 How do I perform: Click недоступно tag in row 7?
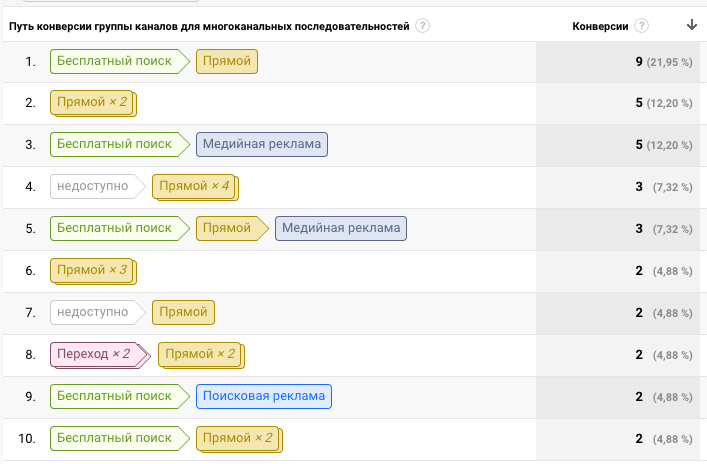point(92,312)
